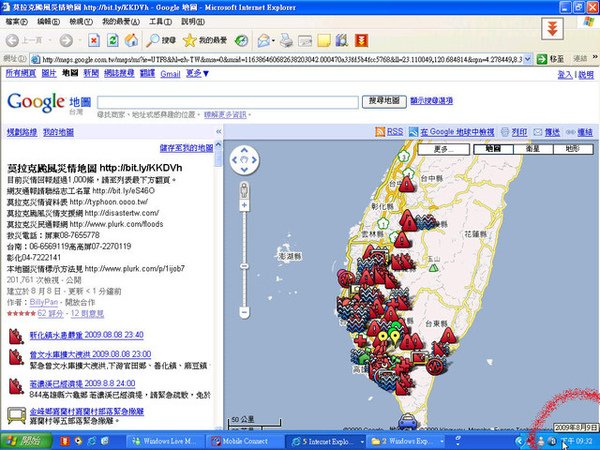Refresh the page with green arrows icon
The height and width of the screenshot is (450, 600).
pyautogui.click(x=112, y=40)
